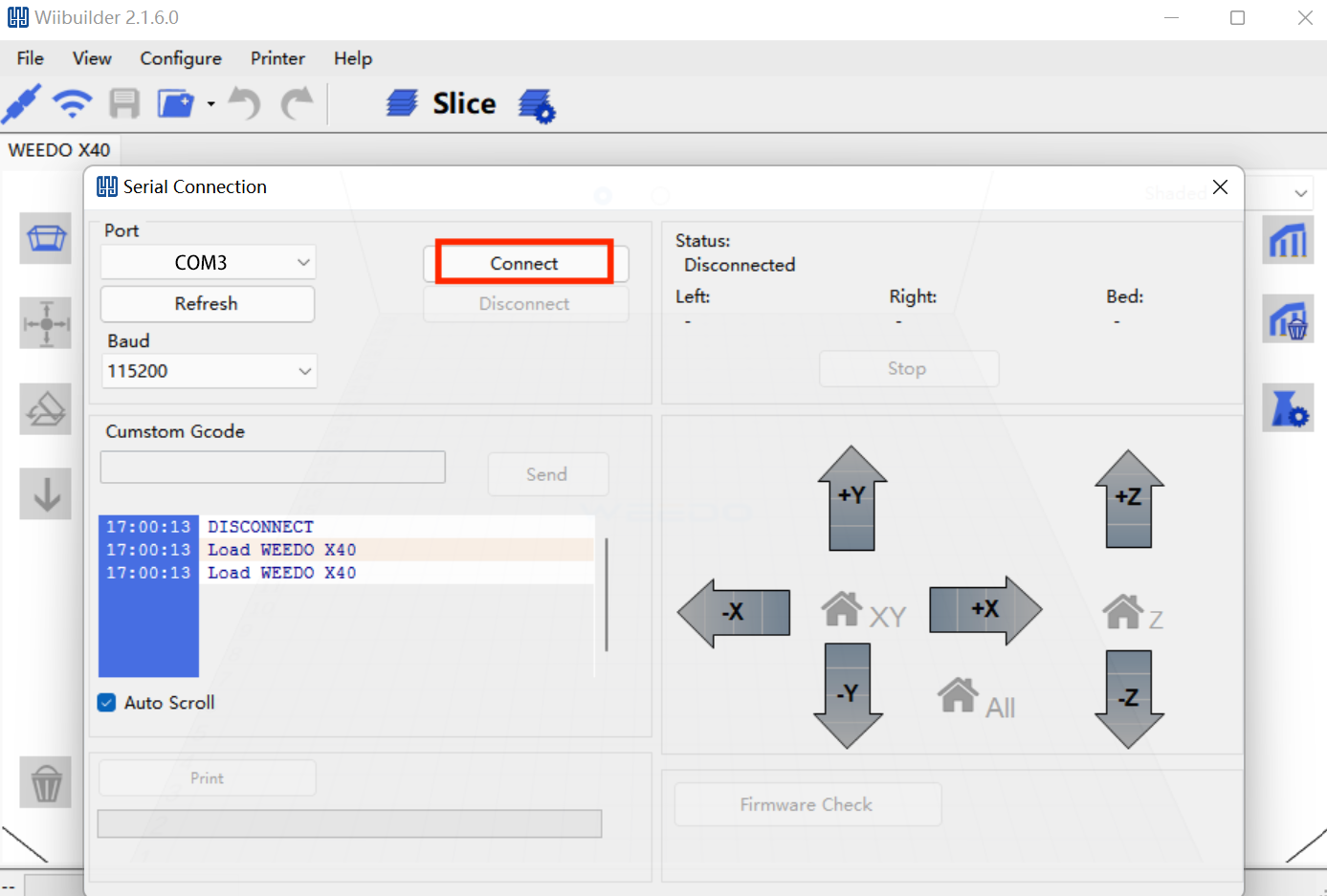Image resolution: width=1327 pixels, height=896 pixels.
Task: Click the USB serial connect toolbar icon
Action: [x=21, y=103]
